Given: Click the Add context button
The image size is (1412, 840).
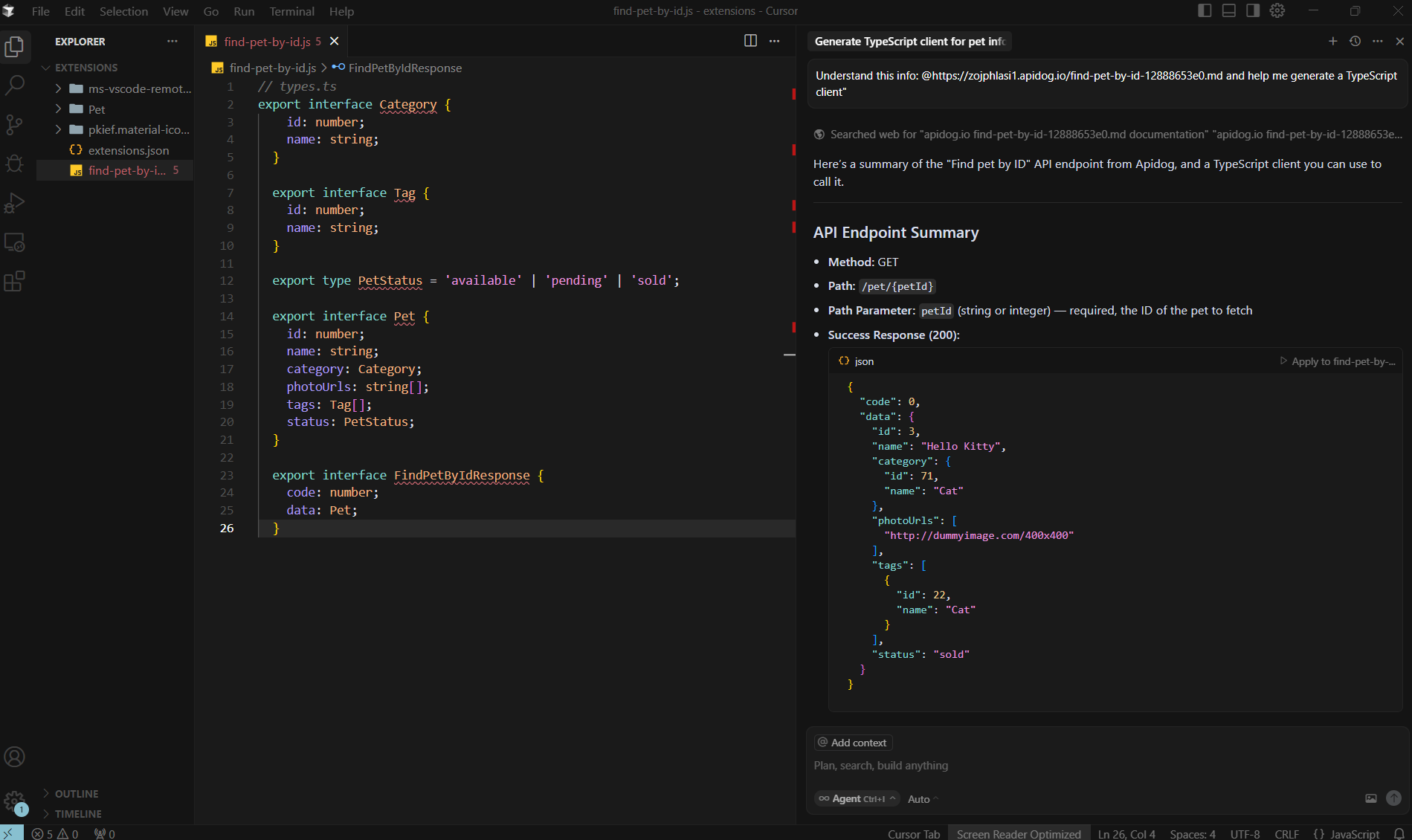Looking at the screenshot, I should tap(852, 742).
